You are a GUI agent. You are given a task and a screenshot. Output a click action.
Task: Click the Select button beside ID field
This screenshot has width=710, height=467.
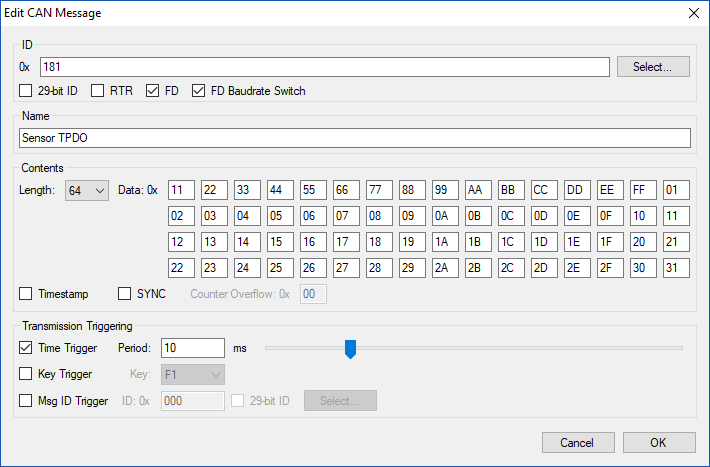point(654,67)
